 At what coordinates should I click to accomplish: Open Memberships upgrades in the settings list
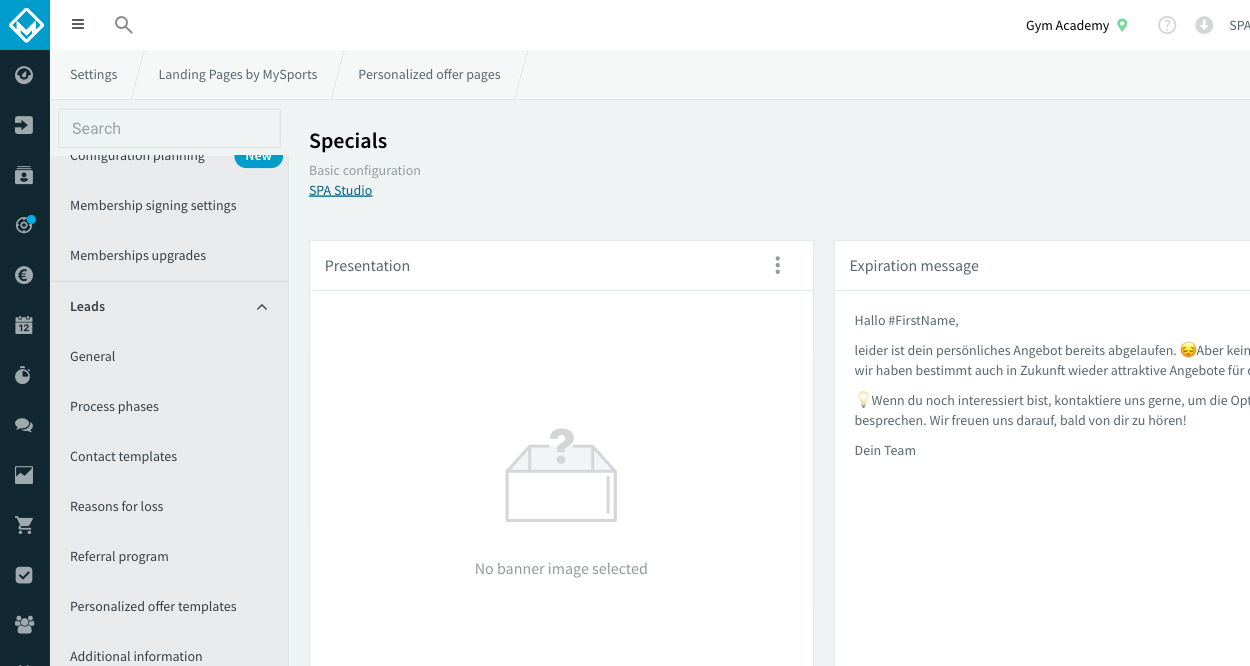pyautogui.click(x=138, y=255)
